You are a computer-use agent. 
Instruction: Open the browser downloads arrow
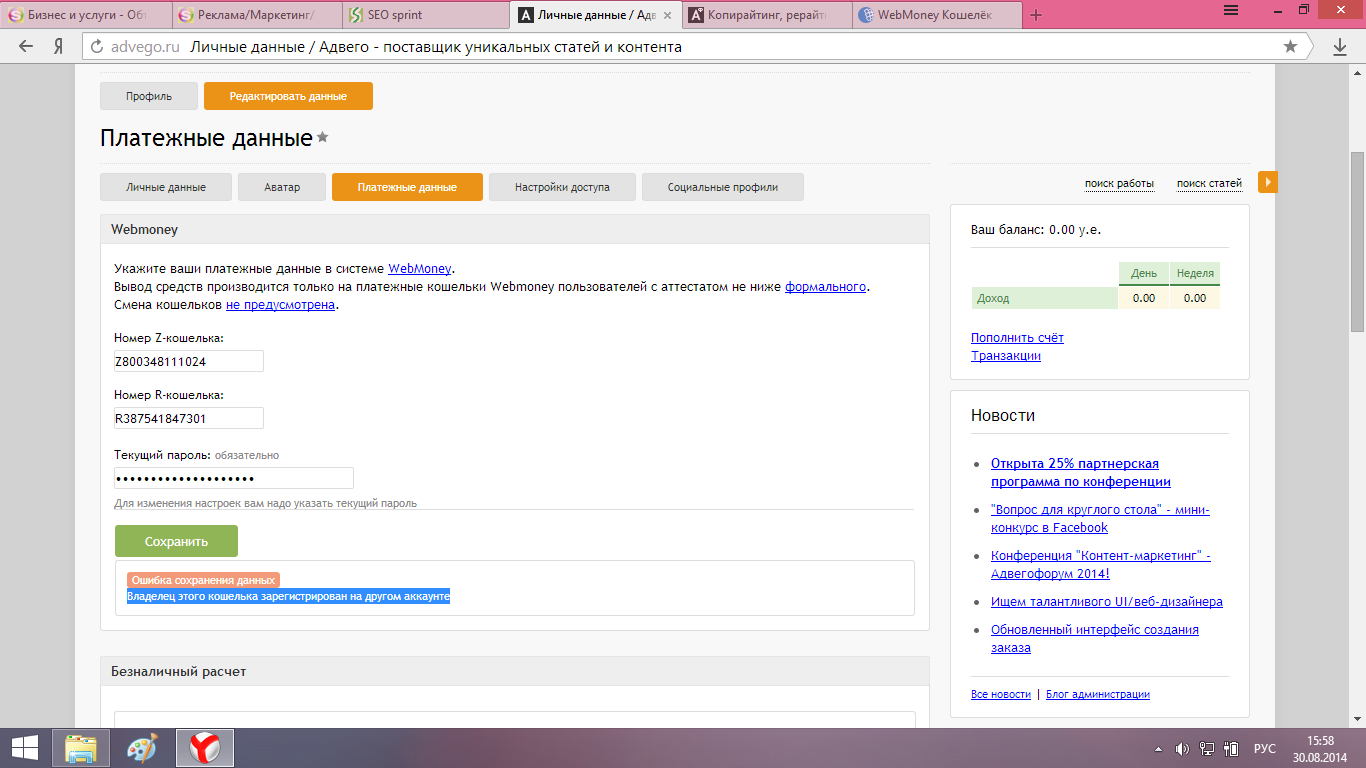pos(1340,47)
